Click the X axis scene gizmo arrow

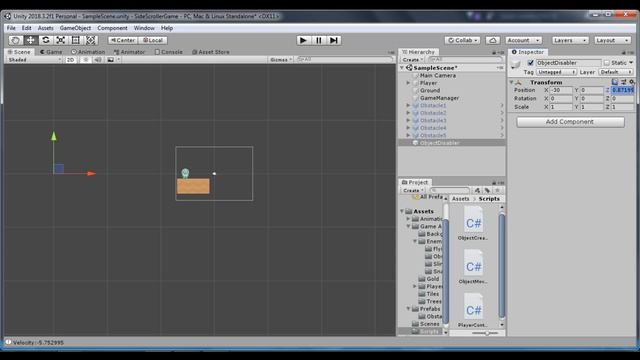91,173
